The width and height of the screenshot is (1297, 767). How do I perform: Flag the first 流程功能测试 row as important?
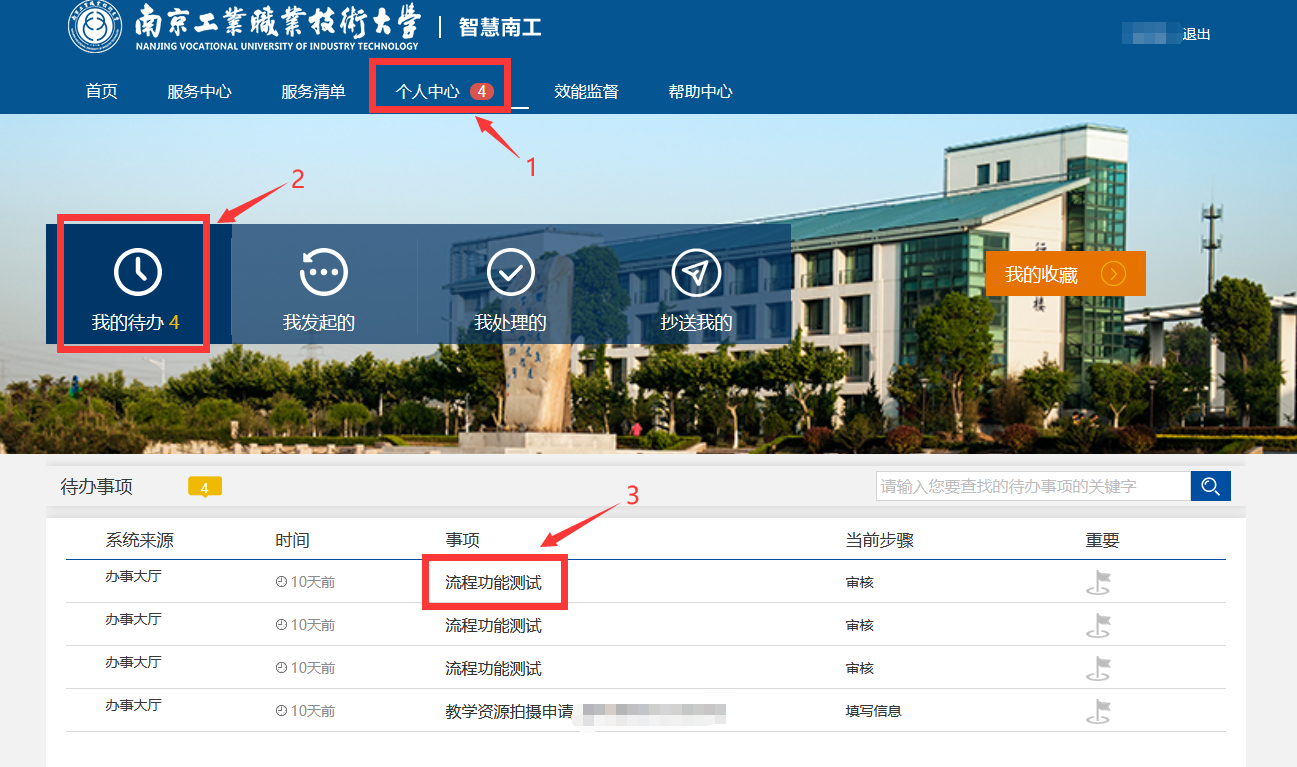pos(1098,583)
